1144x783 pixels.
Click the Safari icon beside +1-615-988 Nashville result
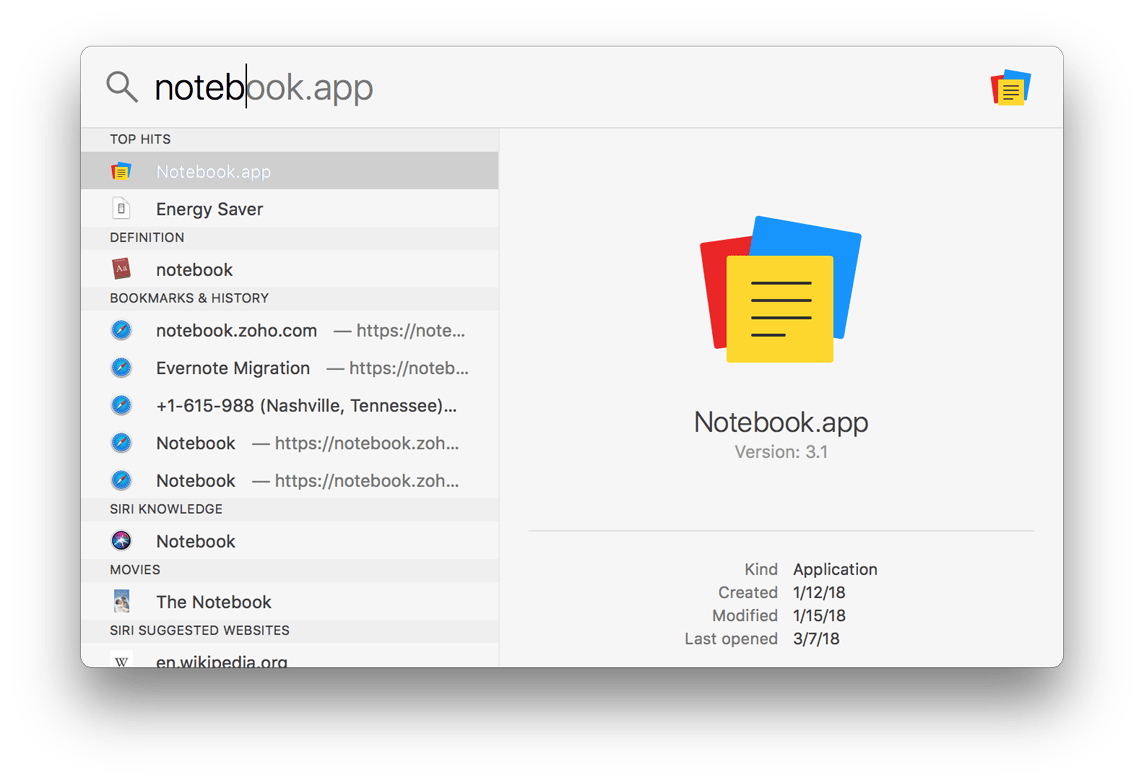click(121, 405)
